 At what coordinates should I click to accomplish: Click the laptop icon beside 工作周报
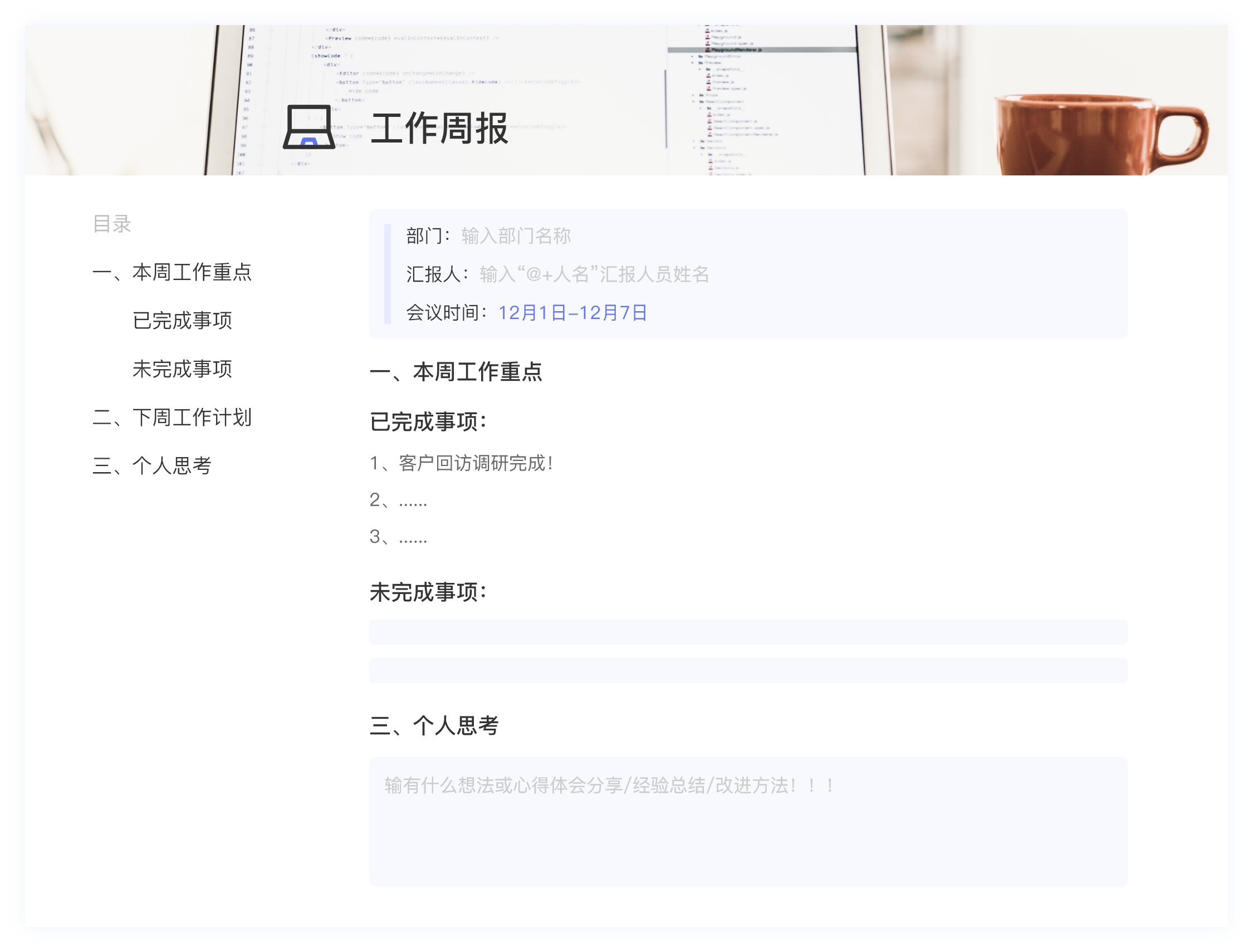[x=309, y=127]
